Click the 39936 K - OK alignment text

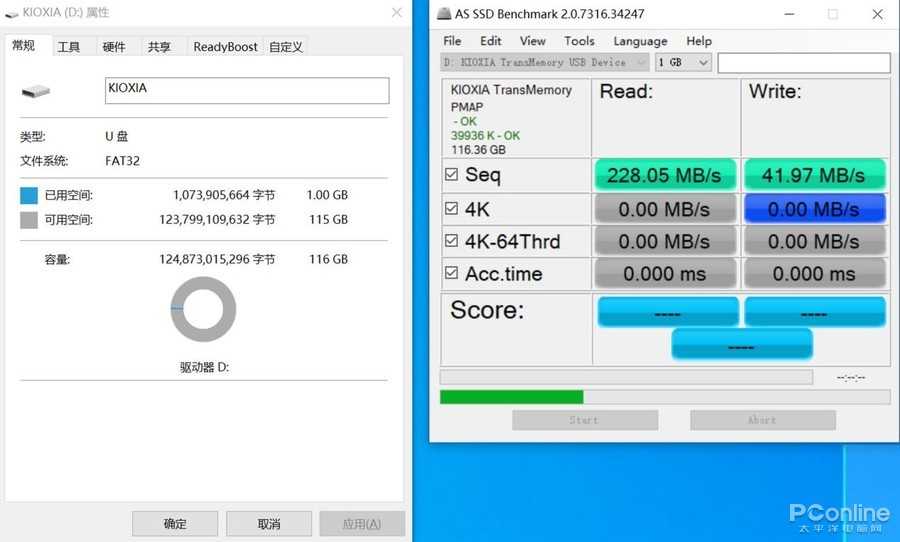tap(485, 136)
